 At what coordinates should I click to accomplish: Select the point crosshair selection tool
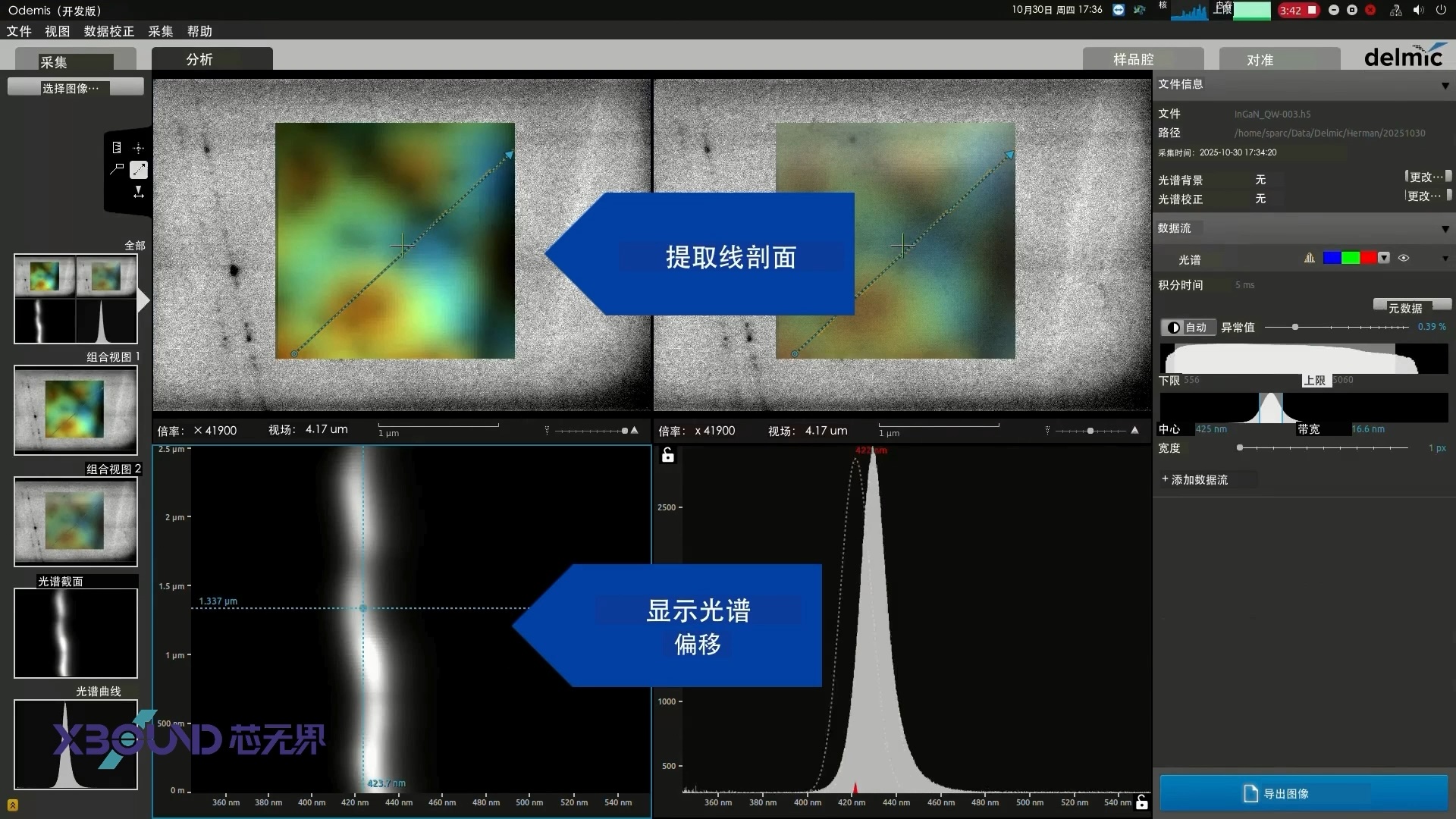pyautogui.click(x=139, y=148)
